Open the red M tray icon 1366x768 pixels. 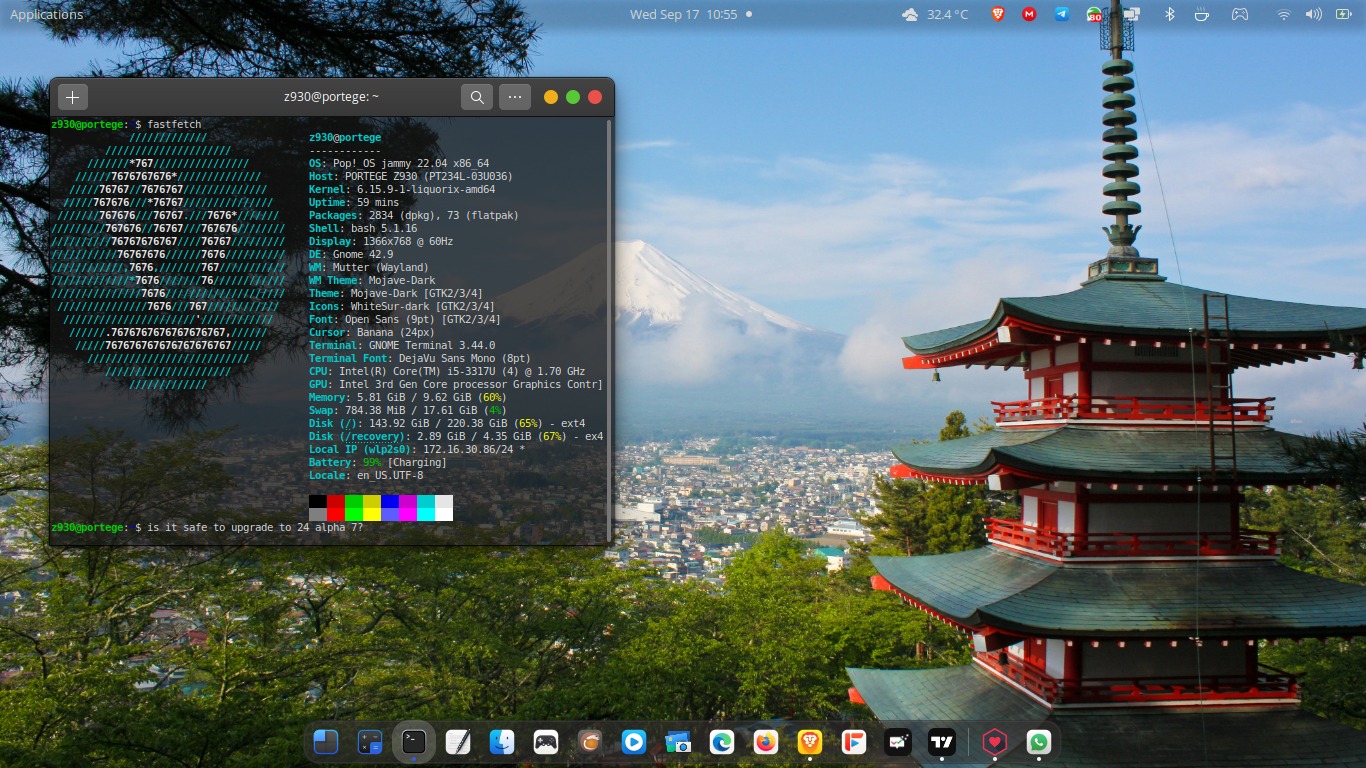point(1029,14)
